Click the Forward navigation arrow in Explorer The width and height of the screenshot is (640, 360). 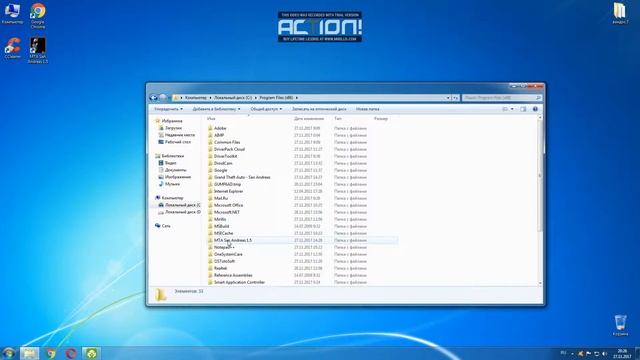pyautogui.click(x=163, y=98)
